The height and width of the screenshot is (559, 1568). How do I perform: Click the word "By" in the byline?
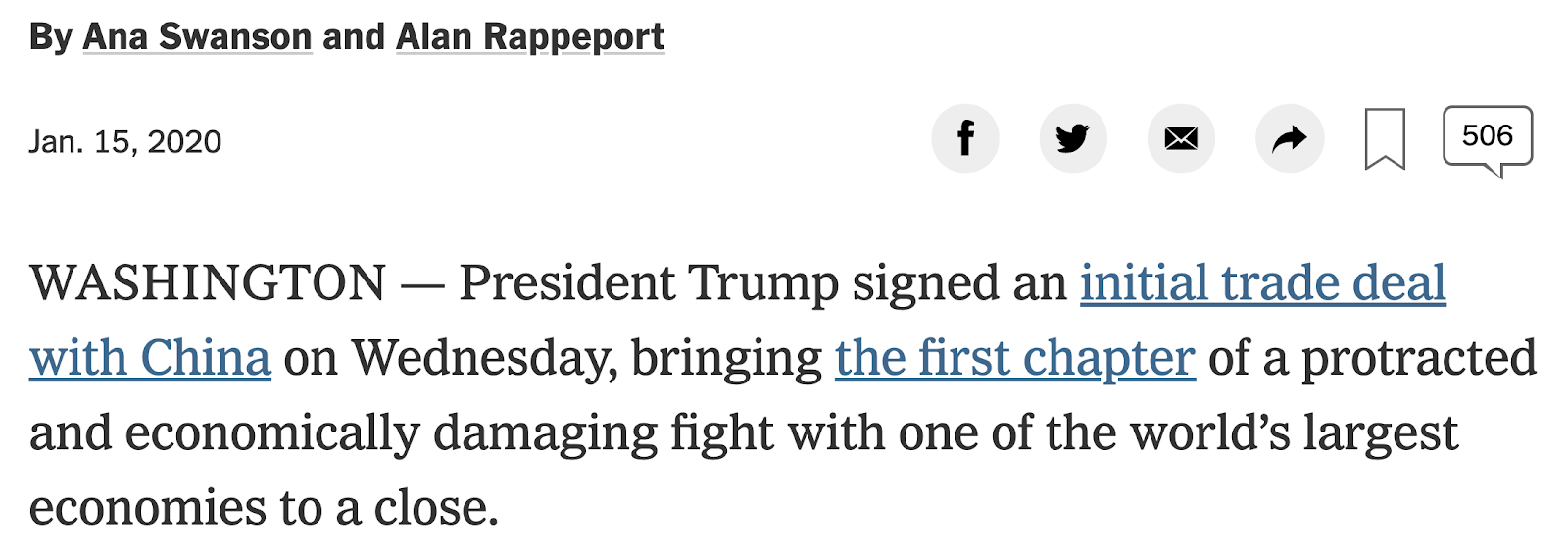51,37
